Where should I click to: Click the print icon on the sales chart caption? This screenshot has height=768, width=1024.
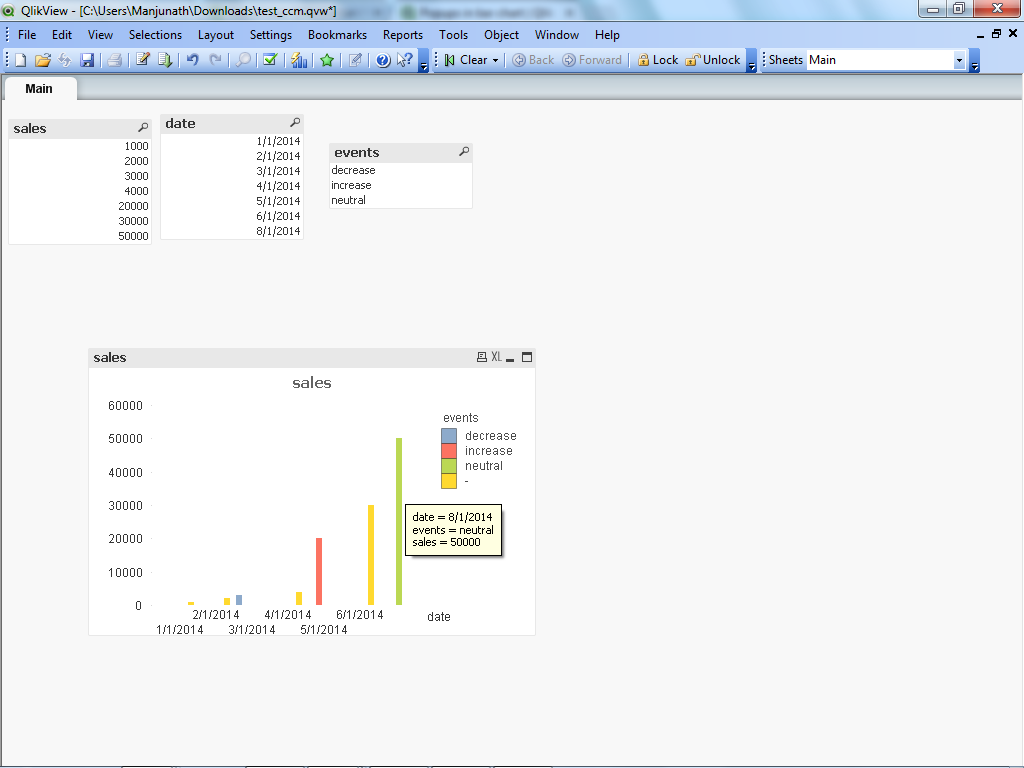click(481, 357)
